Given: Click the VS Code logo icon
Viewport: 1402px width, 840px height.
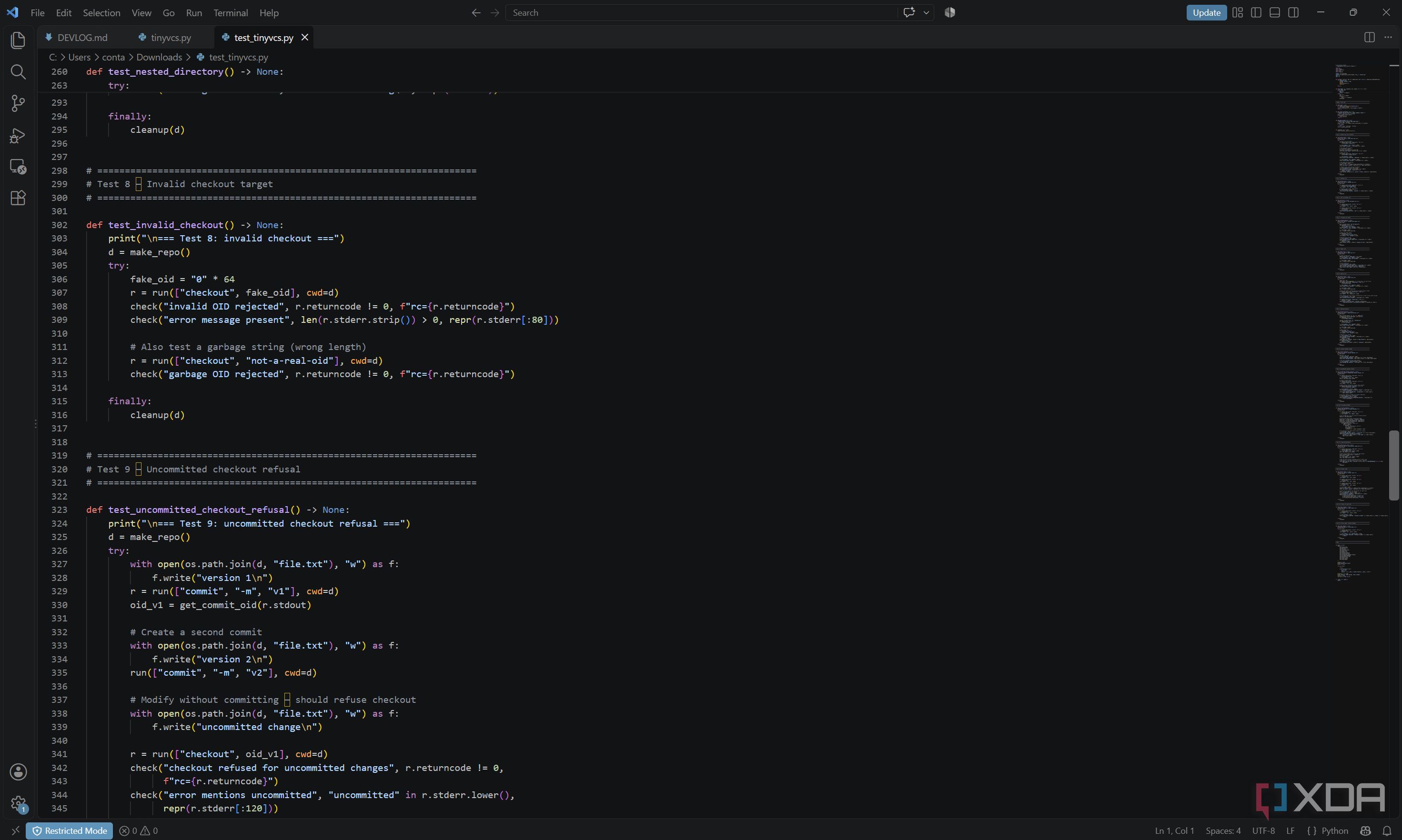Looking at the screenshot, I should 12,12.
